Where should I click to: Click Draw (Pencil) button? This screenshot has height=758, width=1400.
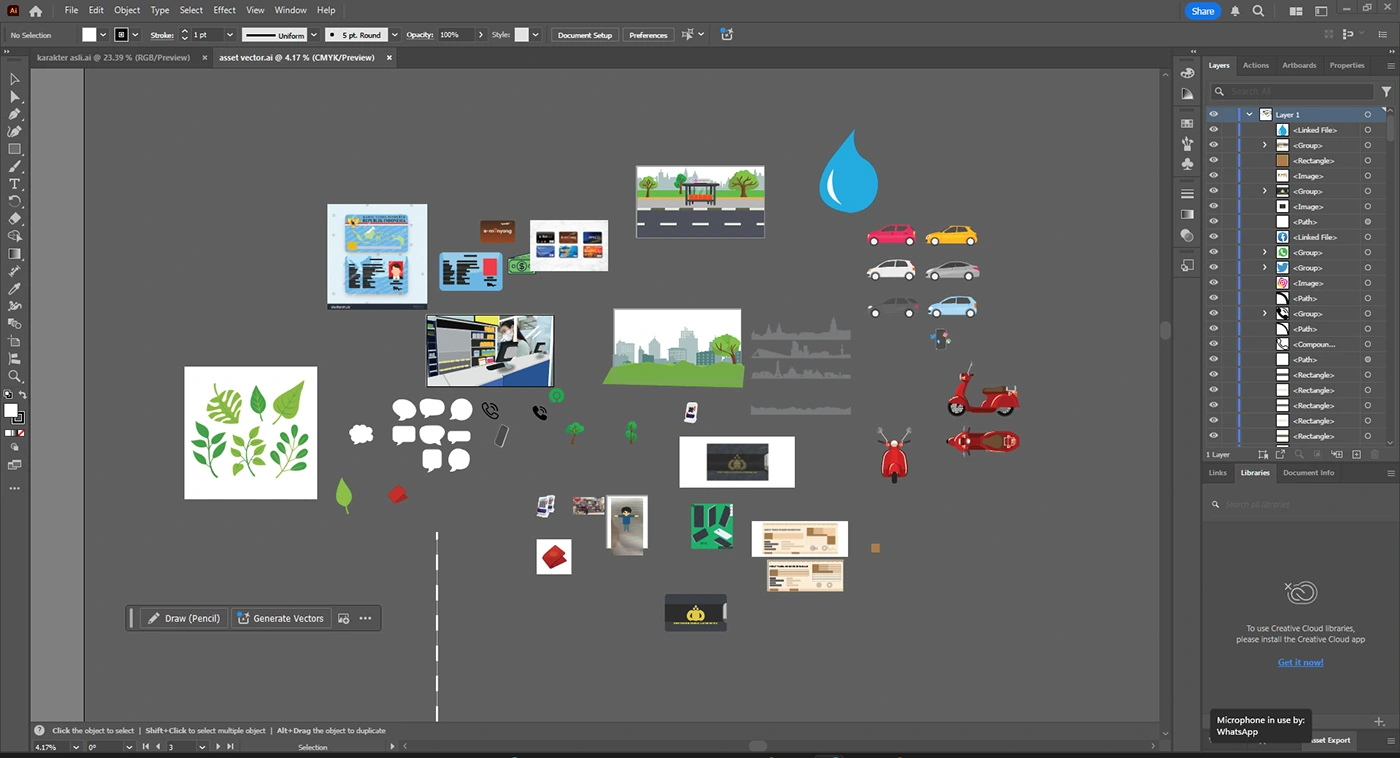183,618
